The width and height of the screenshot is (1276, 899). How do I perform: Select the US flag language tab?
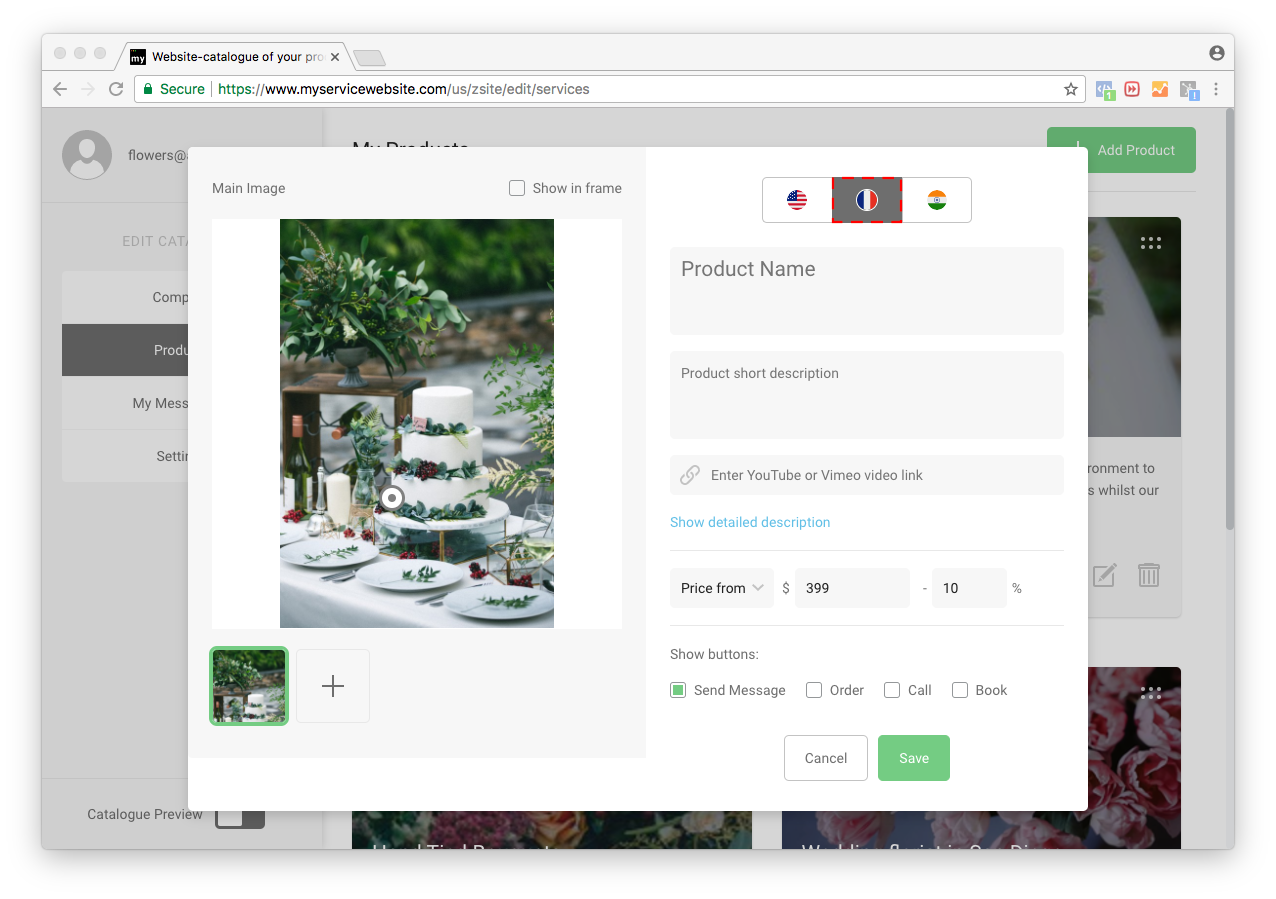(x=797, y=200)
